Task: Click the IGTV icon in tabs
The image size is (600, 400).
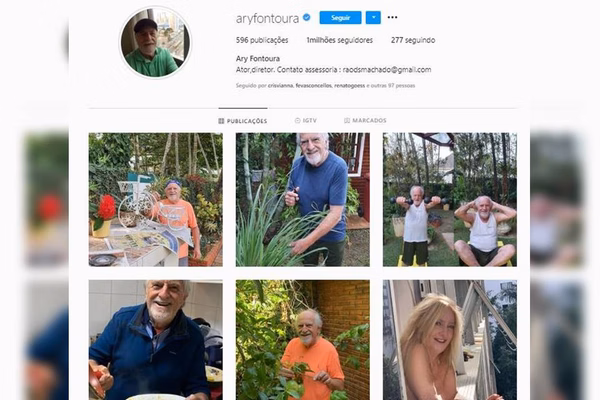Action: click(x=297, y=121)
